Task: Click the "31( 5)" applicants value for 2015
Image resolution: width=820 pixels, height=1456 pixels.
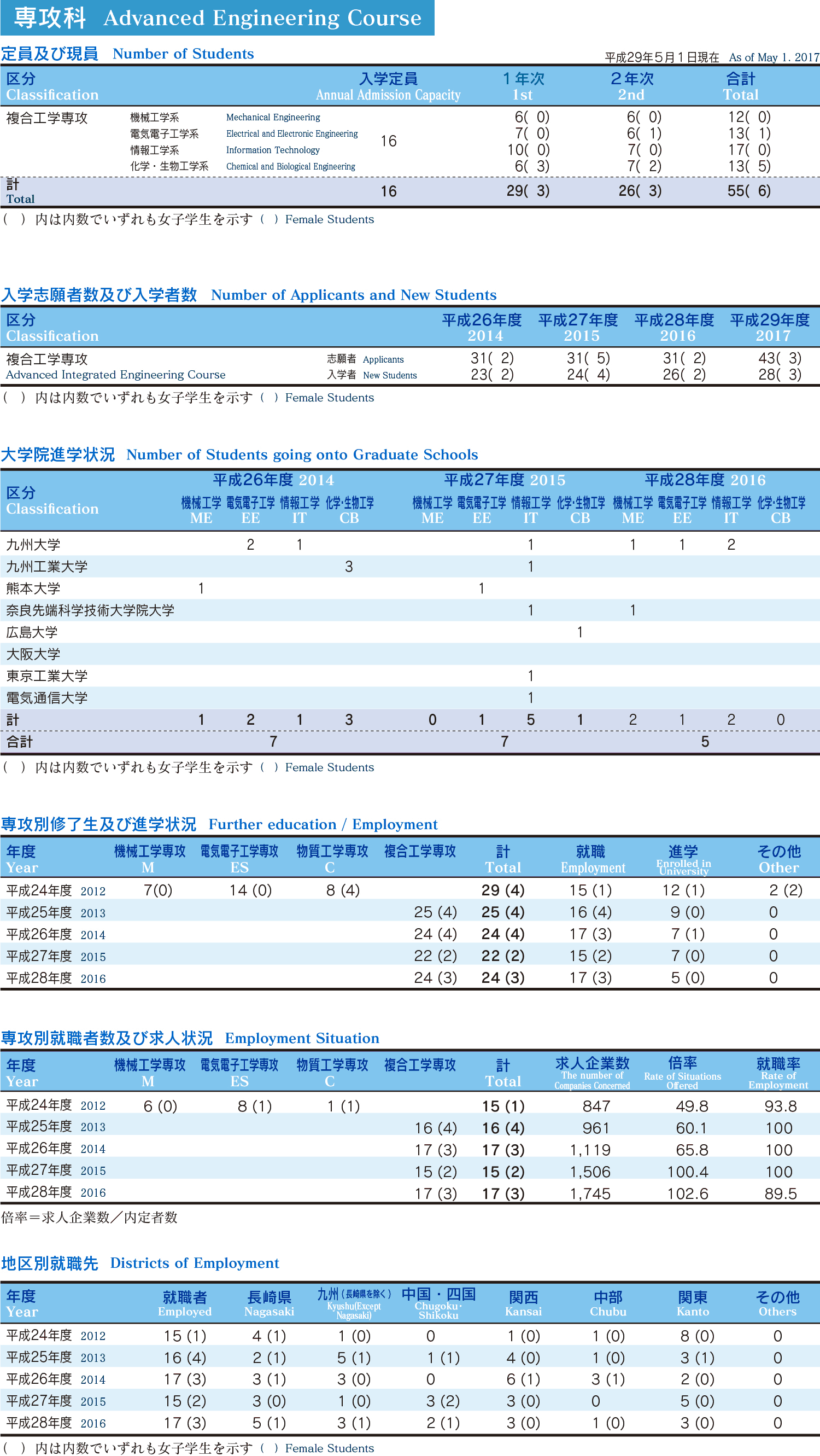Action: pyautogui.click(x=588, y=358)
